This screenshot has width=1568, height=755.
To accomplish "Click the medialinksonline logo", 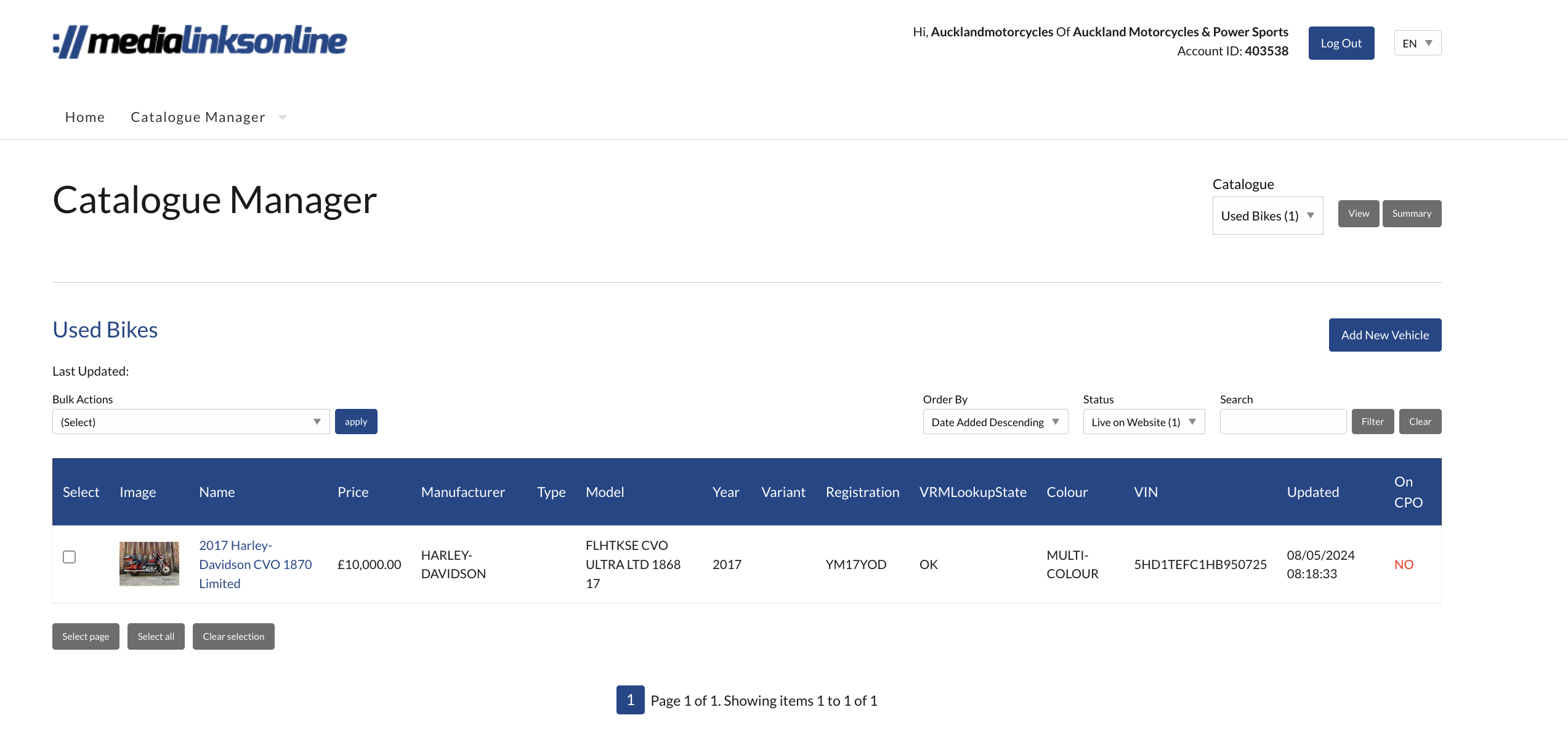I will pos(200,41).
